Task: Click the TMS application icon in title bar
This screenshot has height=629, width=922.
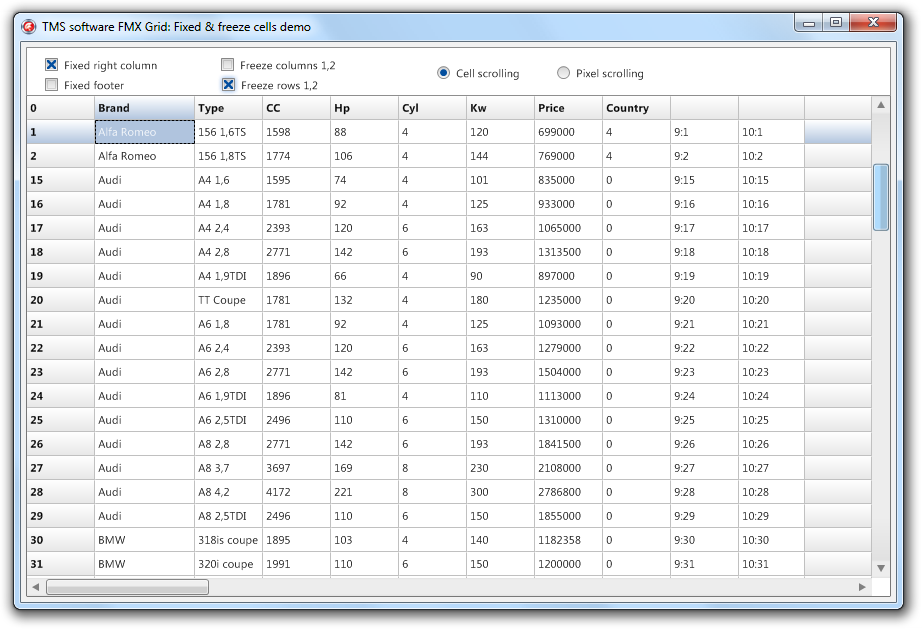Action: pos(28,26)
